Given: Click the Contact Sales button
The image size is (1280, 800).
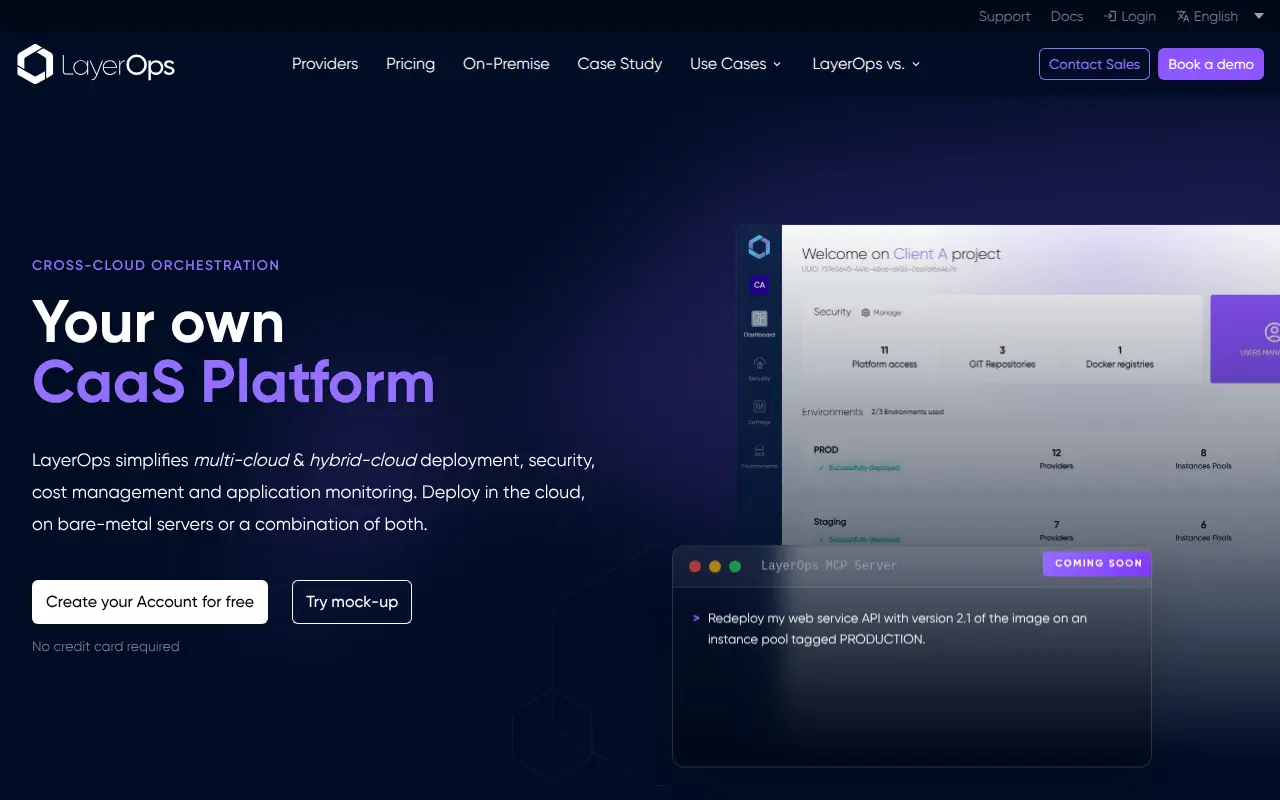Looking at the screenshot, I should point(1094,64).
